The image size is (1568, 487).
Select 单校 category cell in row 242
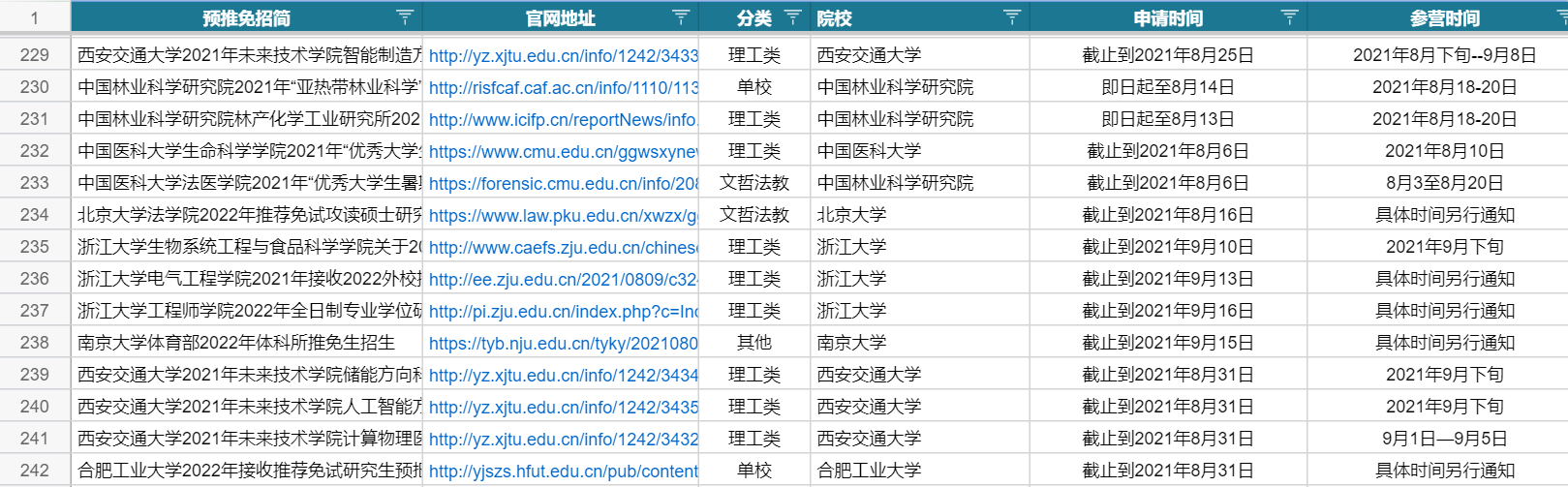[754, 471]
